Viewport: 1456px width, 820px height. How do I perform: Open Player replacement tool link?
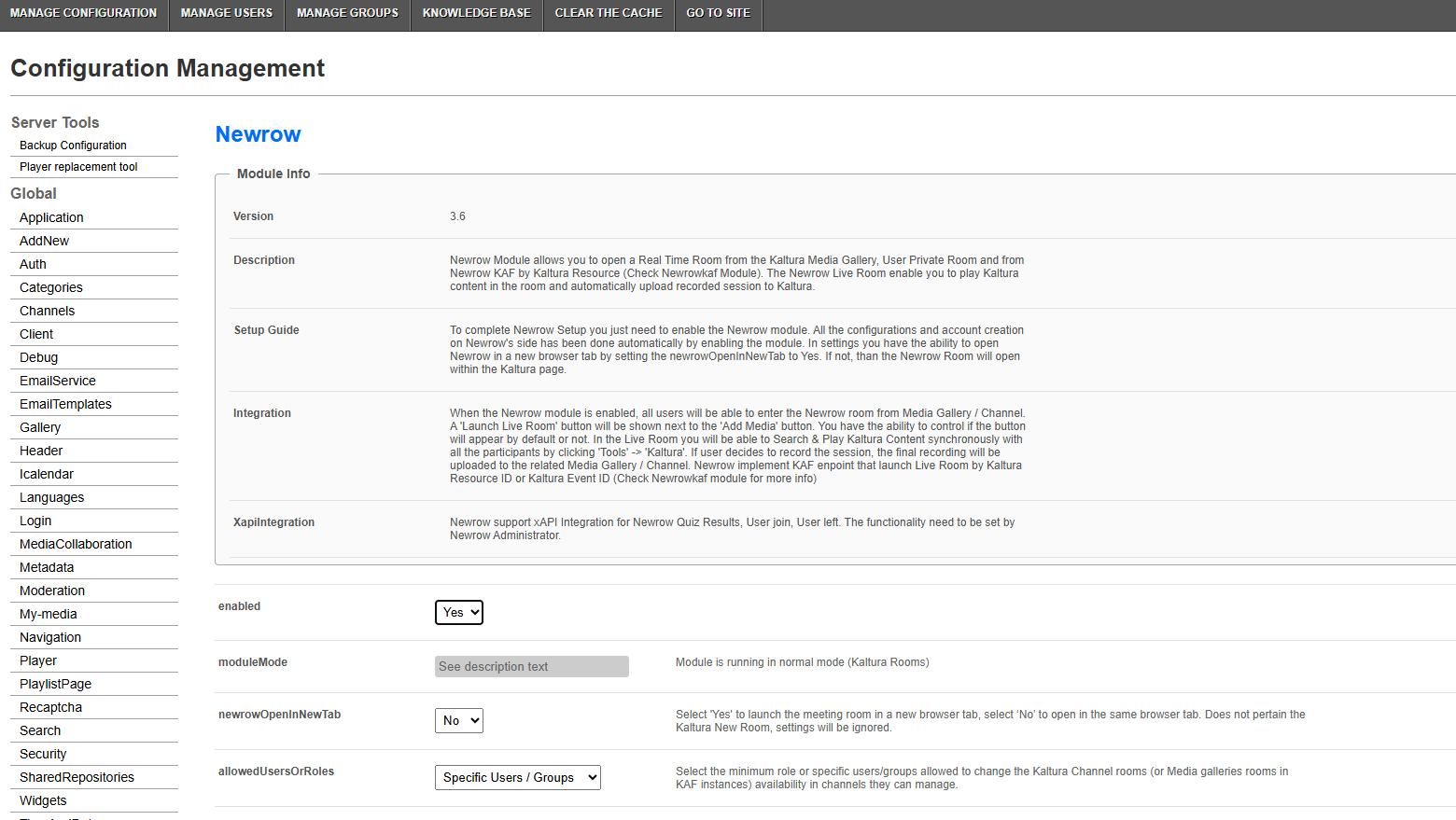(78, 167)
